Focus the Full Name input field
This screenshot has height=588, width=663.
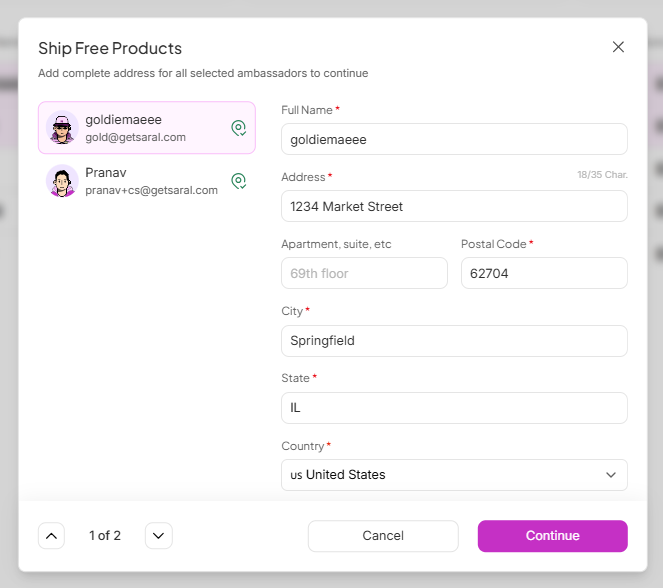454,139
